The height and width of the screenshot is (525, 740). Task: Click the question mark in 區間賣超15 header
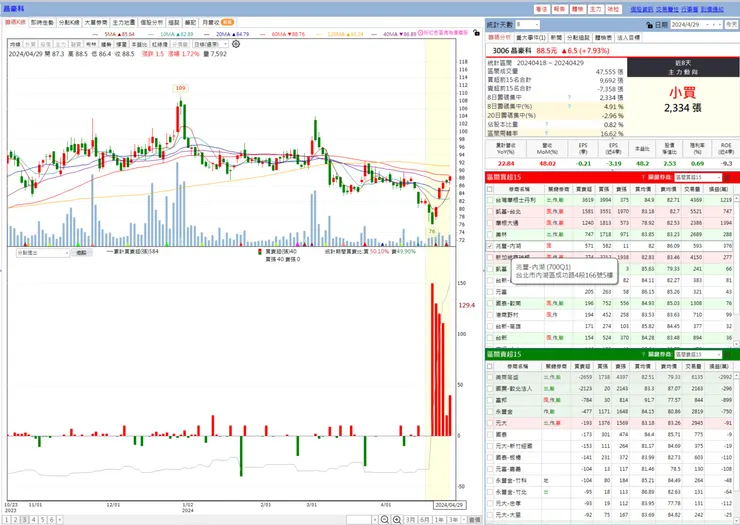(x=643, y=354)
